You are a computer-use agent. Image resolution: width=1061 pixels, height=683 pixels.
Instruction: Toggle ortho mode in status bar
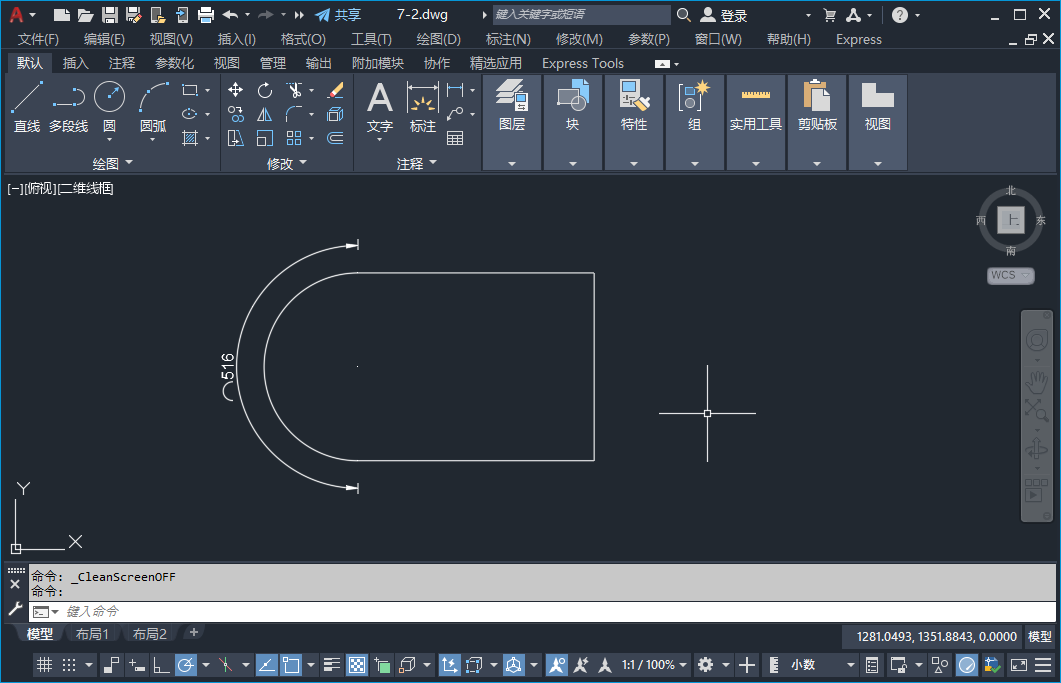(x=161, y=665)
